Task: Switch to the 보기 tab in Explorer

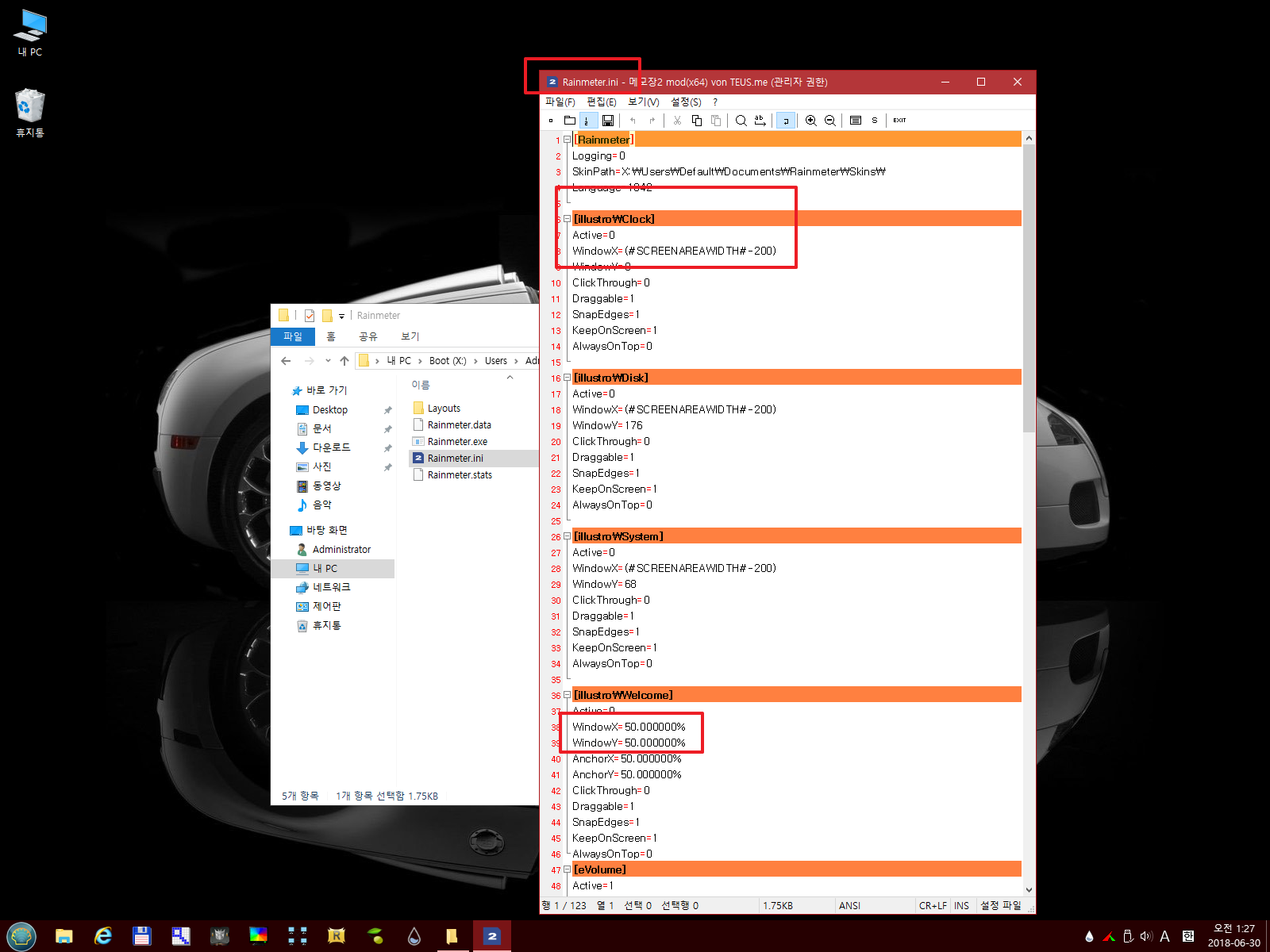Action: (410, 336)
